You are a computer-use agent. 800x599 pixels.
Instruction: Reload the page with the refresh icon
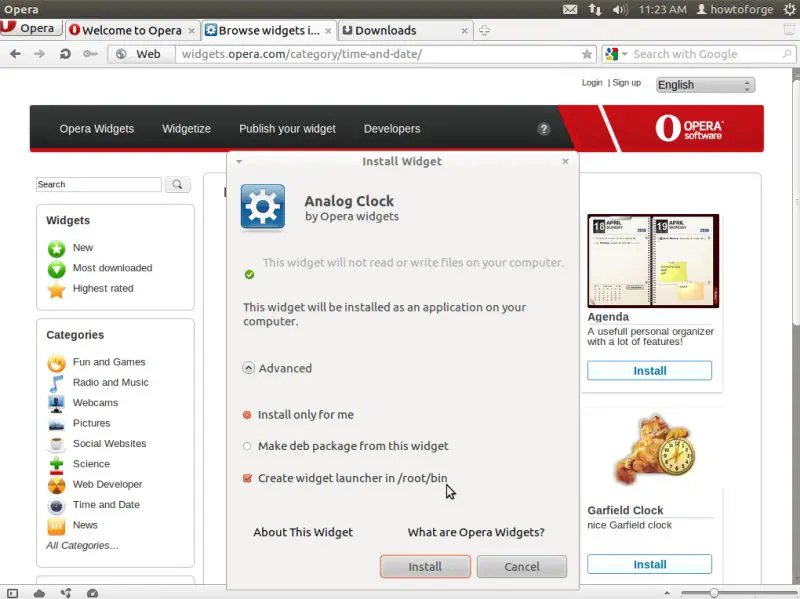[65, 54]
